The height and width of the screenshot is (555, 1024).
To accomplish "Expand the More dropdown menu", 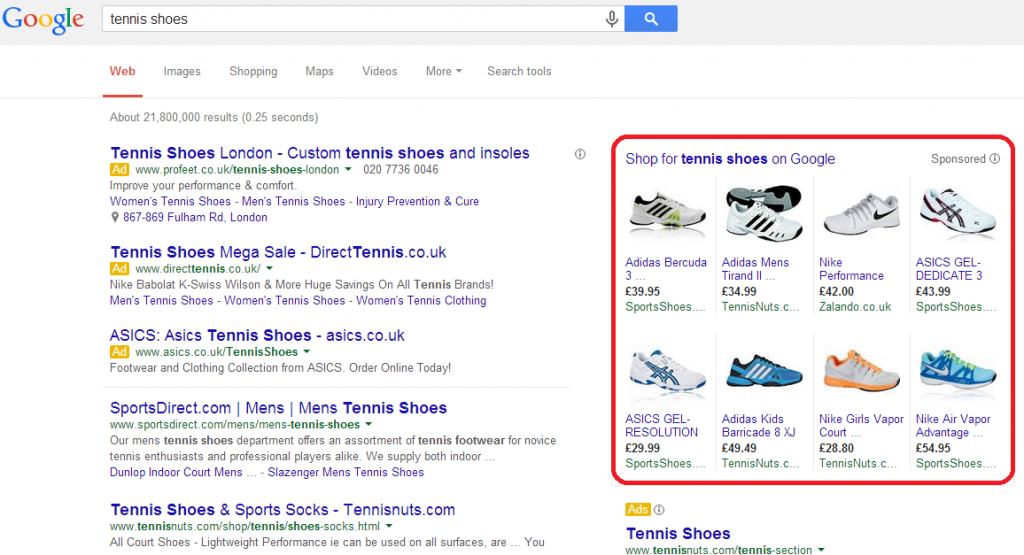I will (443, 71).
